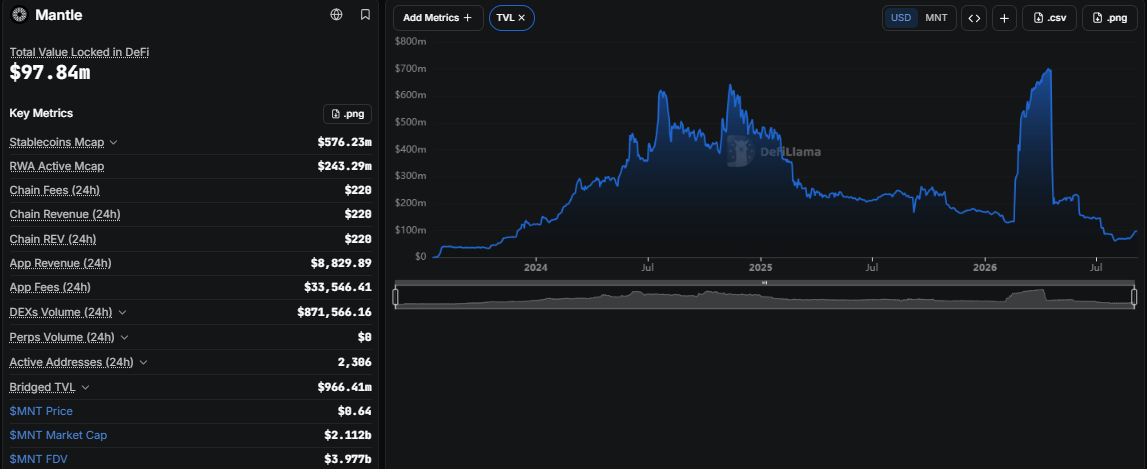Click the 2025 x-axis label

point(760,269)
